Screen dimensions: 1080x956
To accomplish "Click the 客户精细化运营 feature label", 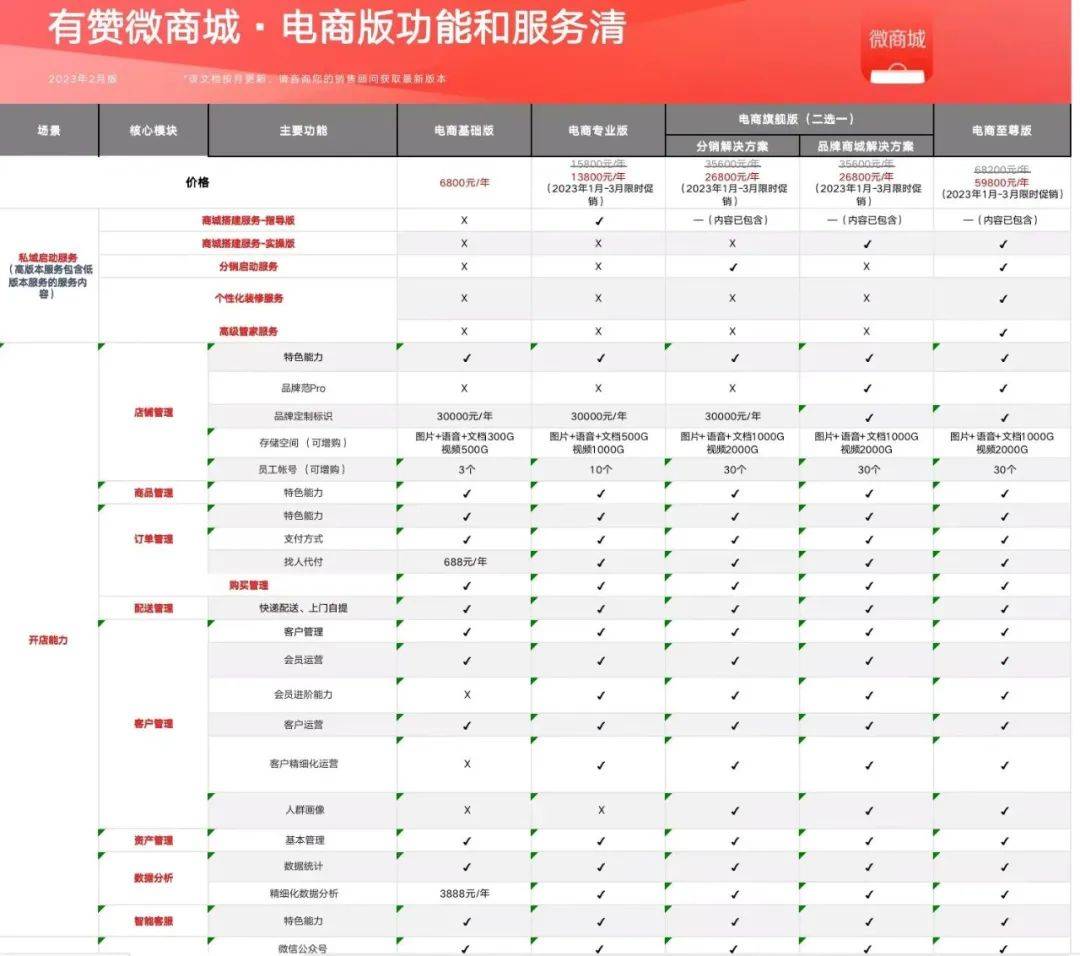I will 303,764.
